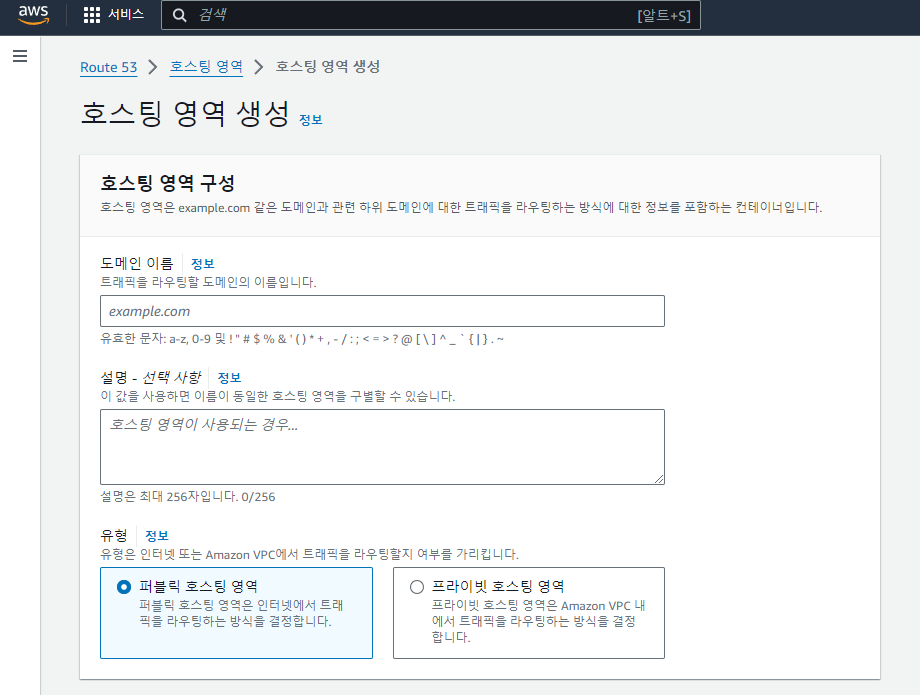
Task: Select 퍼블릭 호스팅 영역 radio button
Action: (x=124, y=586)
